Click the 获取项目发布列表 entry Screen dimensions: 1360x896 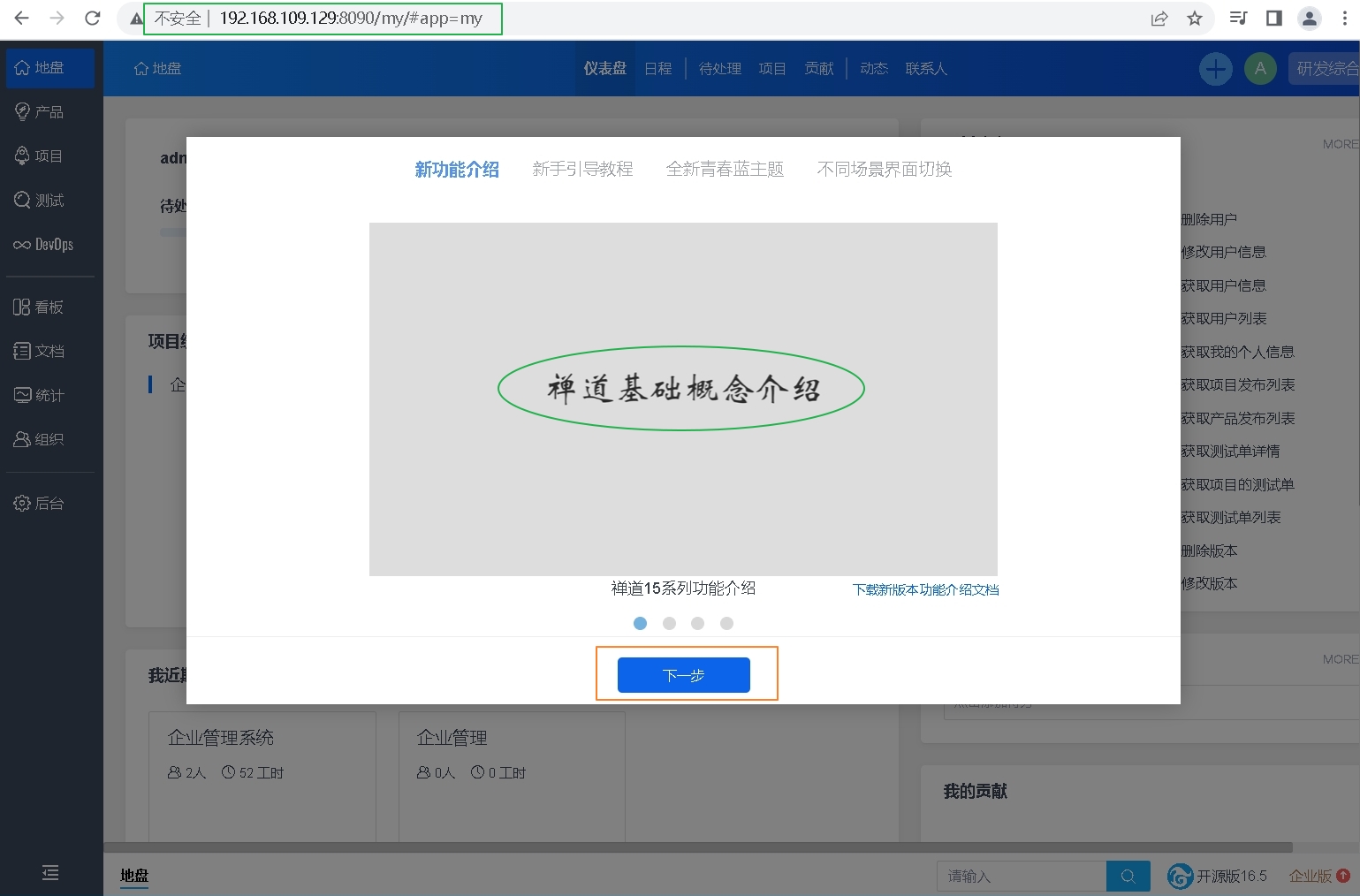1237,385
